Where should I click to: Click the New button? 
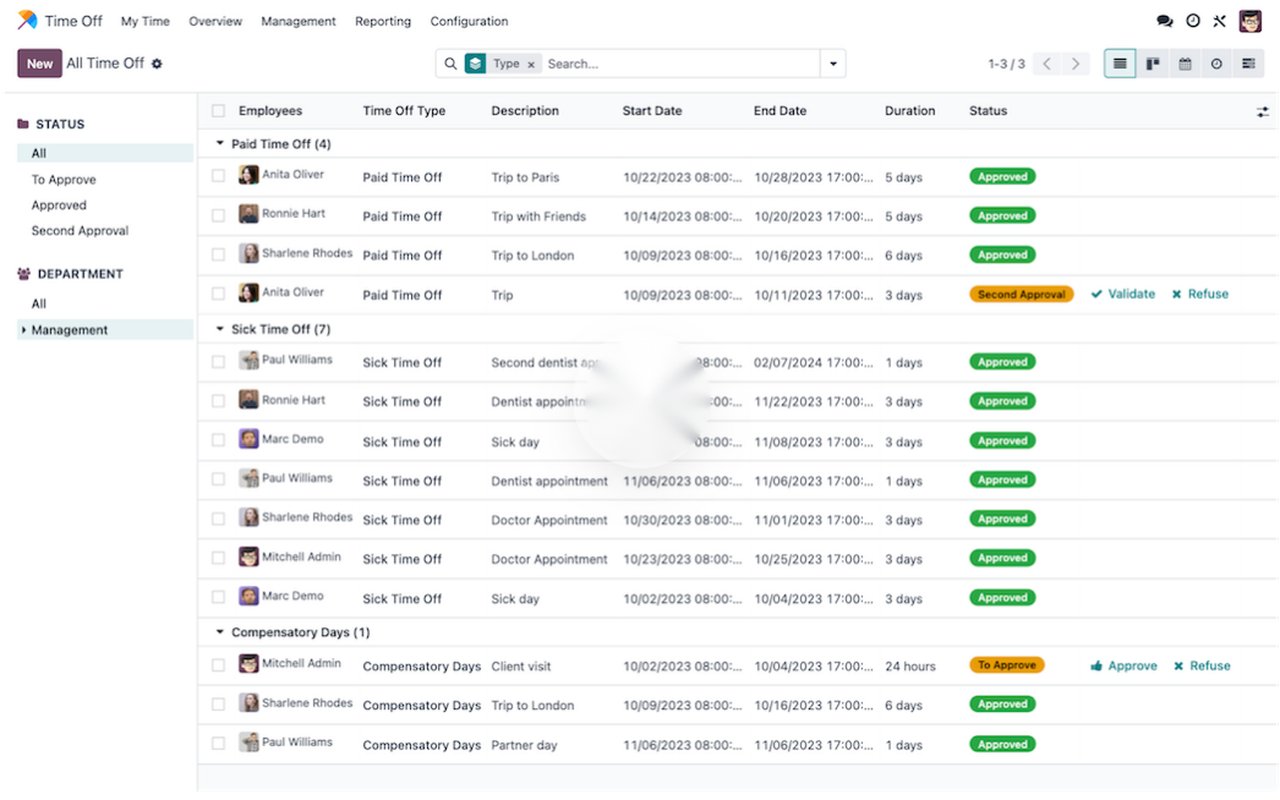[40, 64]
